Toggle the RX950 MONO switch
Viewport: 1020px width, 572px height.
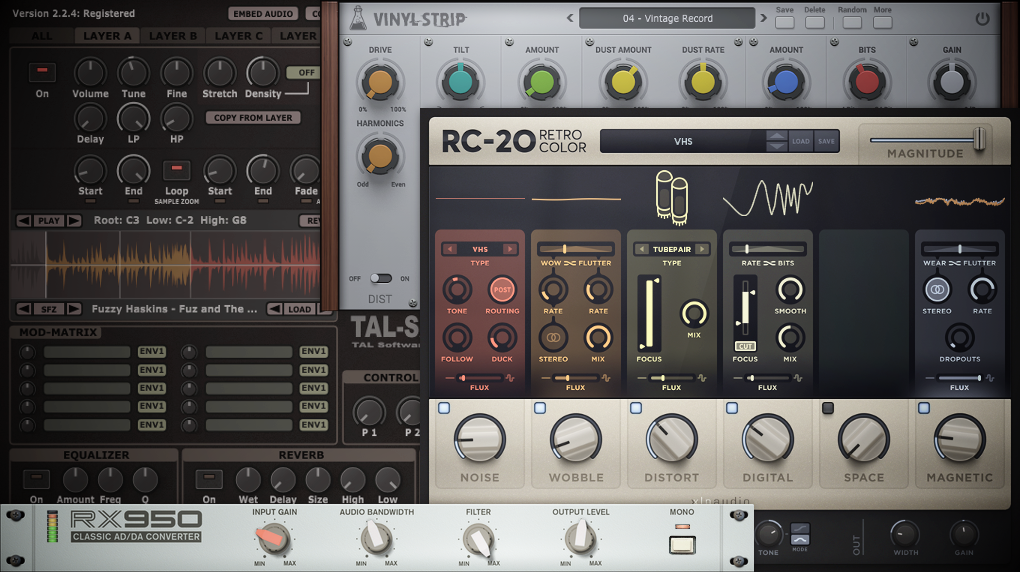[682, 544]
